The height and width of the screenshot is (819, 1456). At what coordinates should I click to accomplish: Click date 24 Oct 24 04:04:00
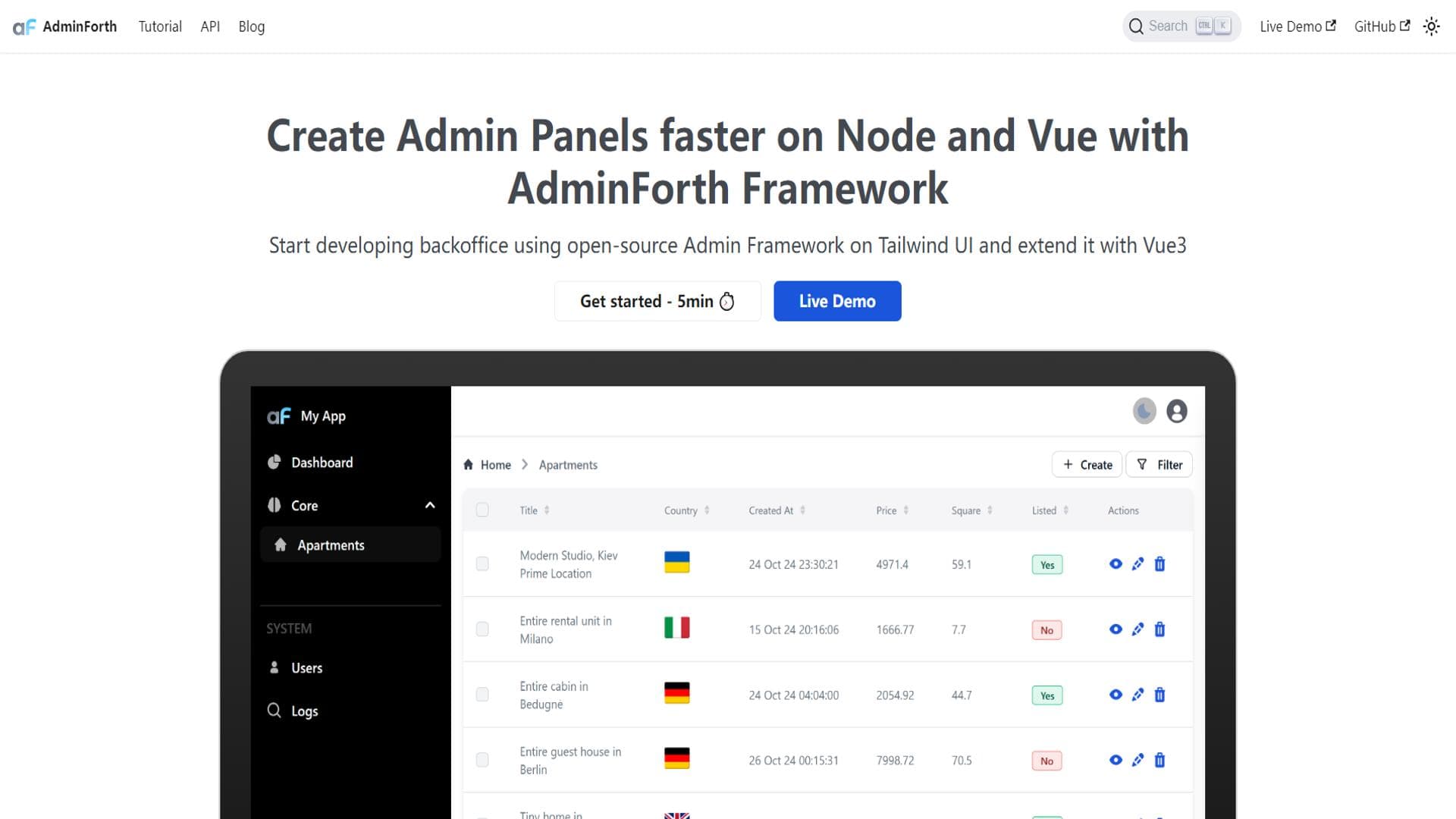(x=793, y=695)
